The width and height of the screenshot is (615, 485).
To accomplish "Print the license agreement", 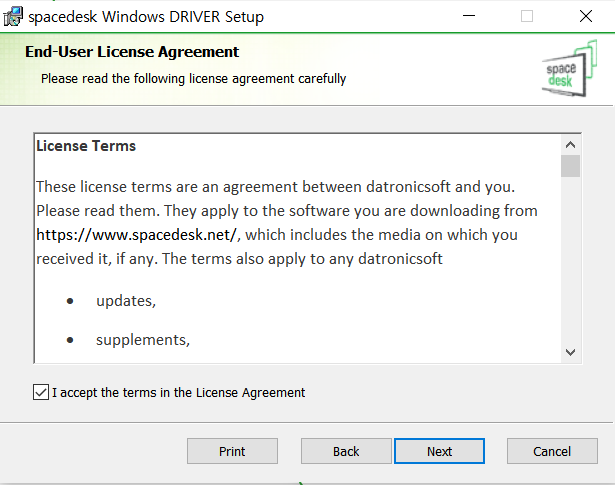I will (232, 451).
